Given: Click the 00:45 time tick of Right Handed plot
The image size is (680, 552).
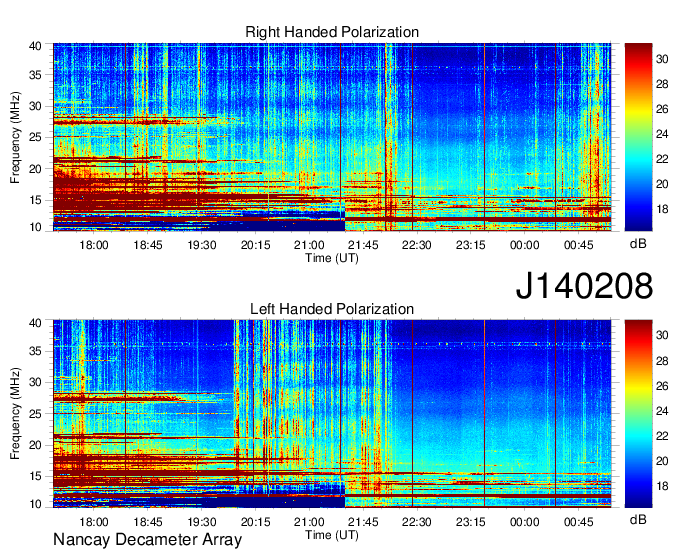Looking at the screenshot, I should click(x=579, y=245).
